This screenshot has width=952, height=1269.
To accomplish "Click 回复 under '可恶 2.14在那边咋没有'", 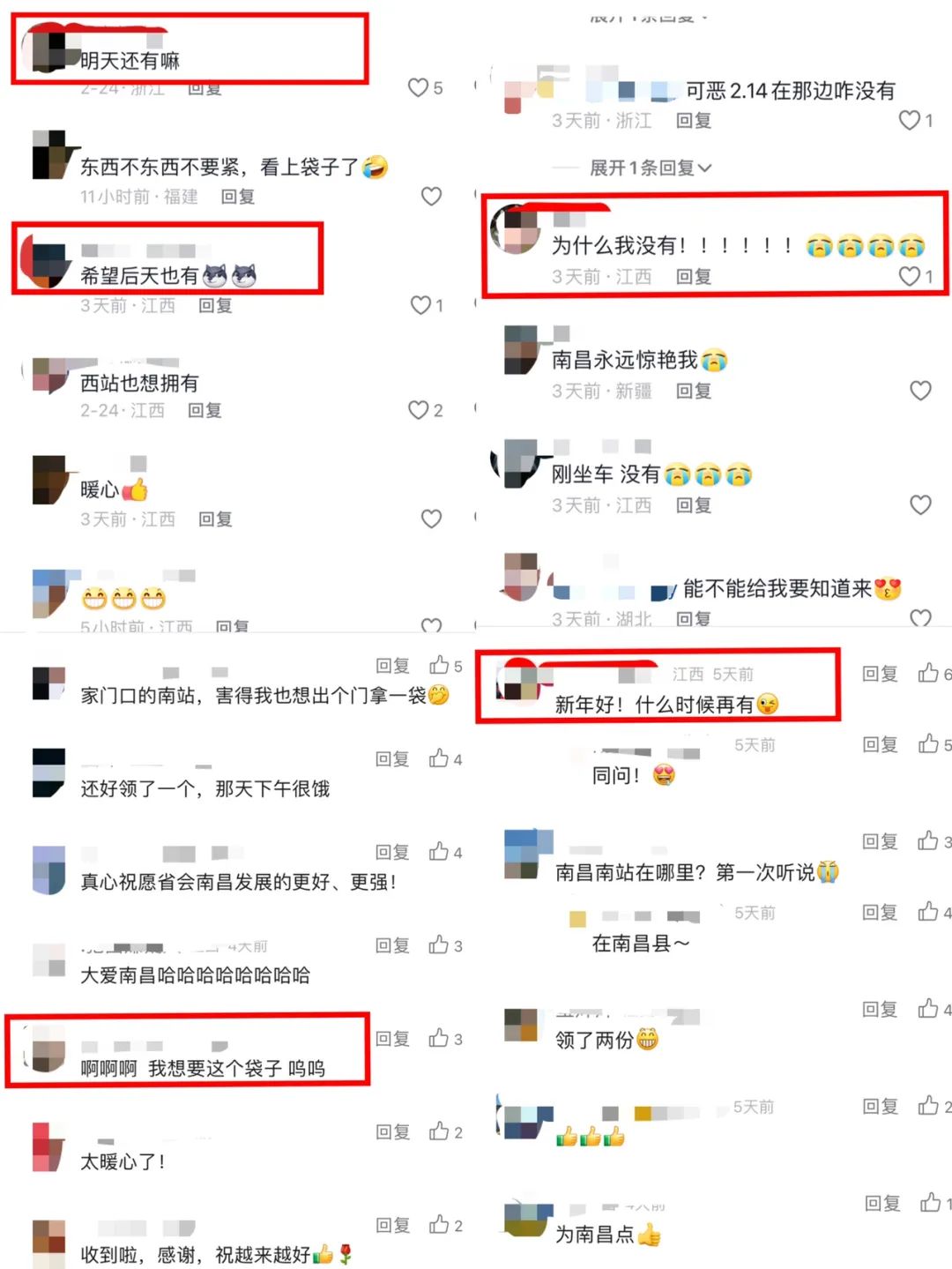I will [694, 121].
